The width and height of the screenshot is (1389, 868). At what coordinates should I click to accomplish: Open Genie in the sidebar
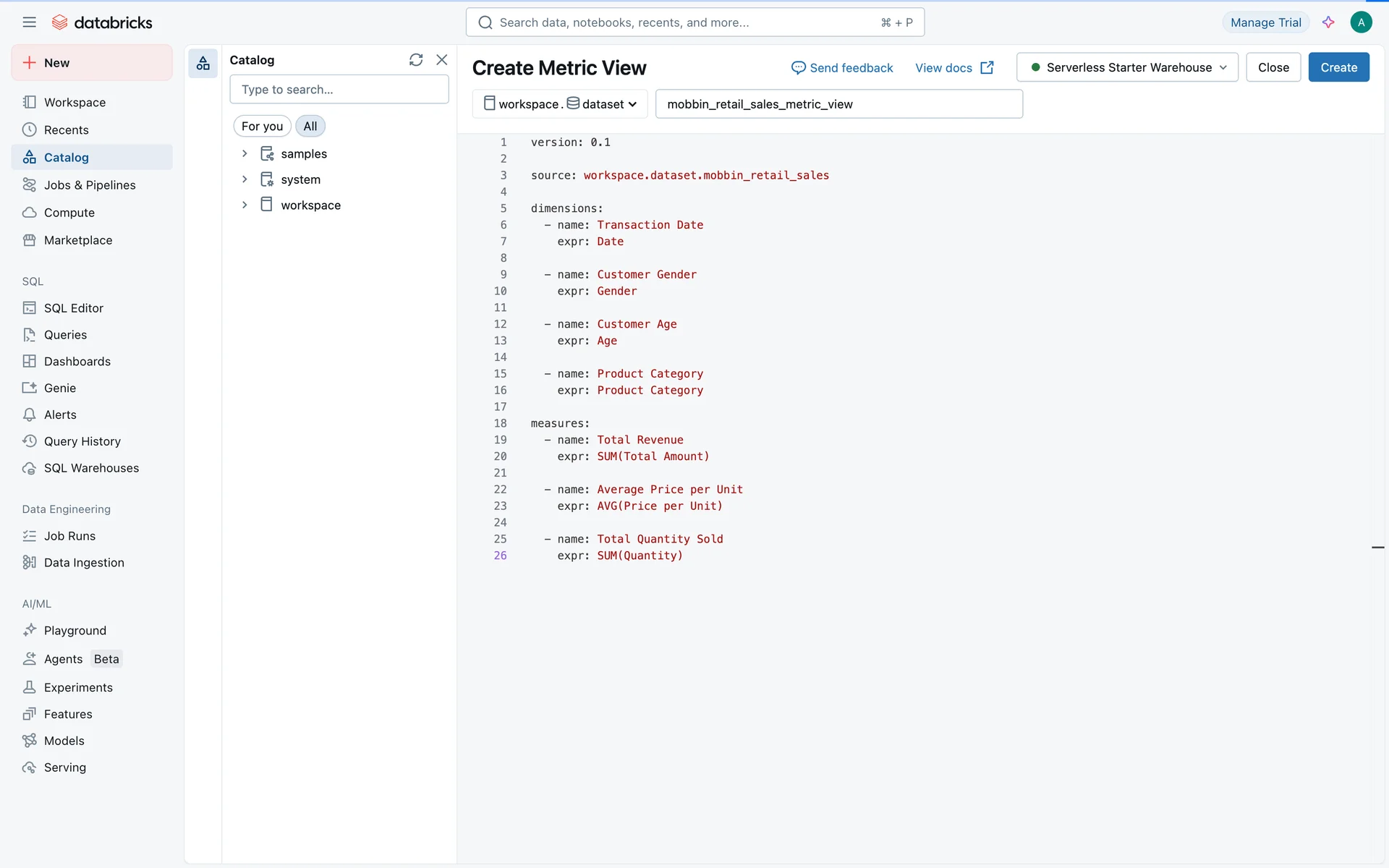tap(59, 388)
